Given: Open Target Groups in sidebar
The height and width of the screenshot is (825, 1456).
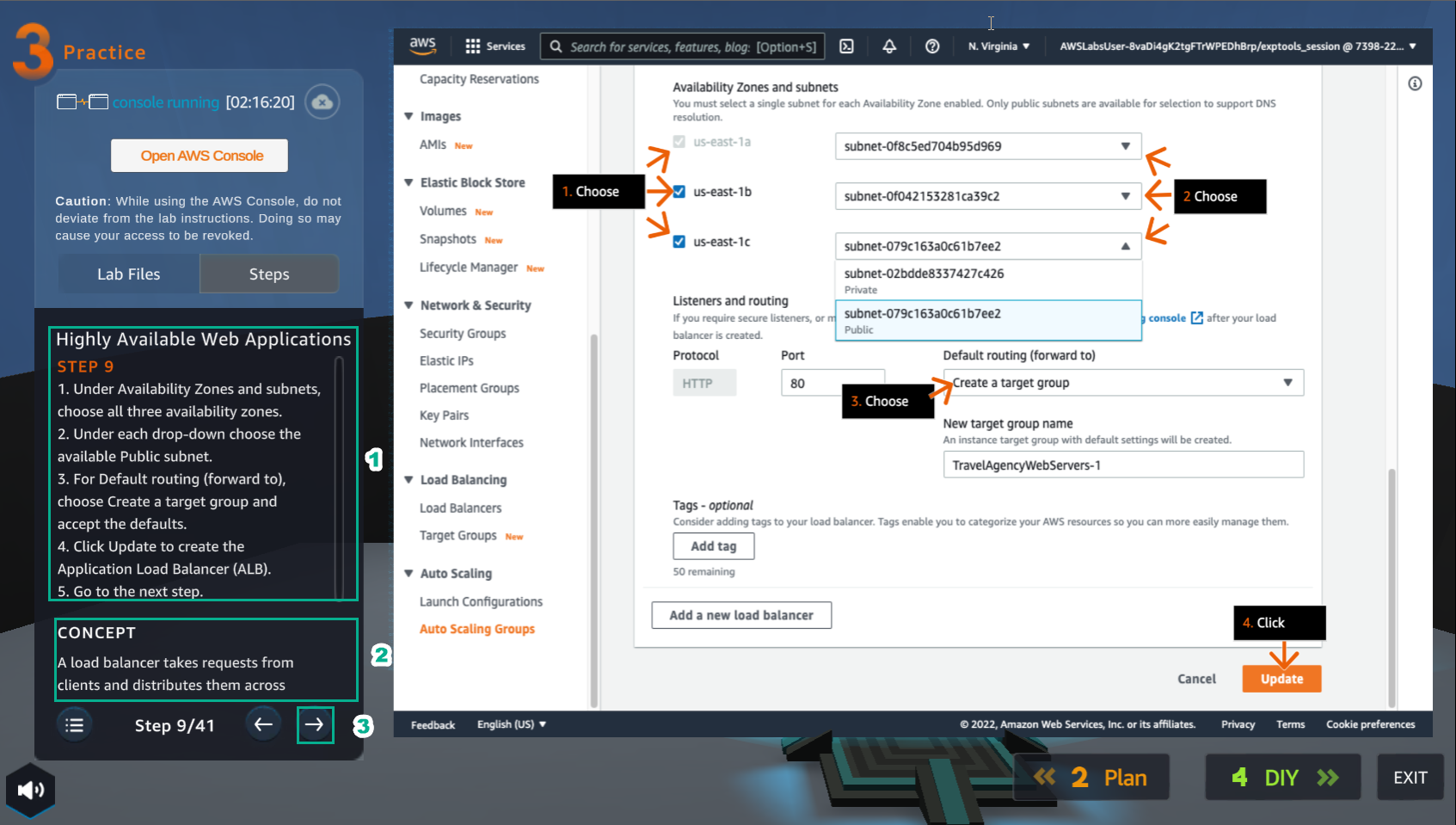Looking at the screenshot, I should (x=458, y=536).
